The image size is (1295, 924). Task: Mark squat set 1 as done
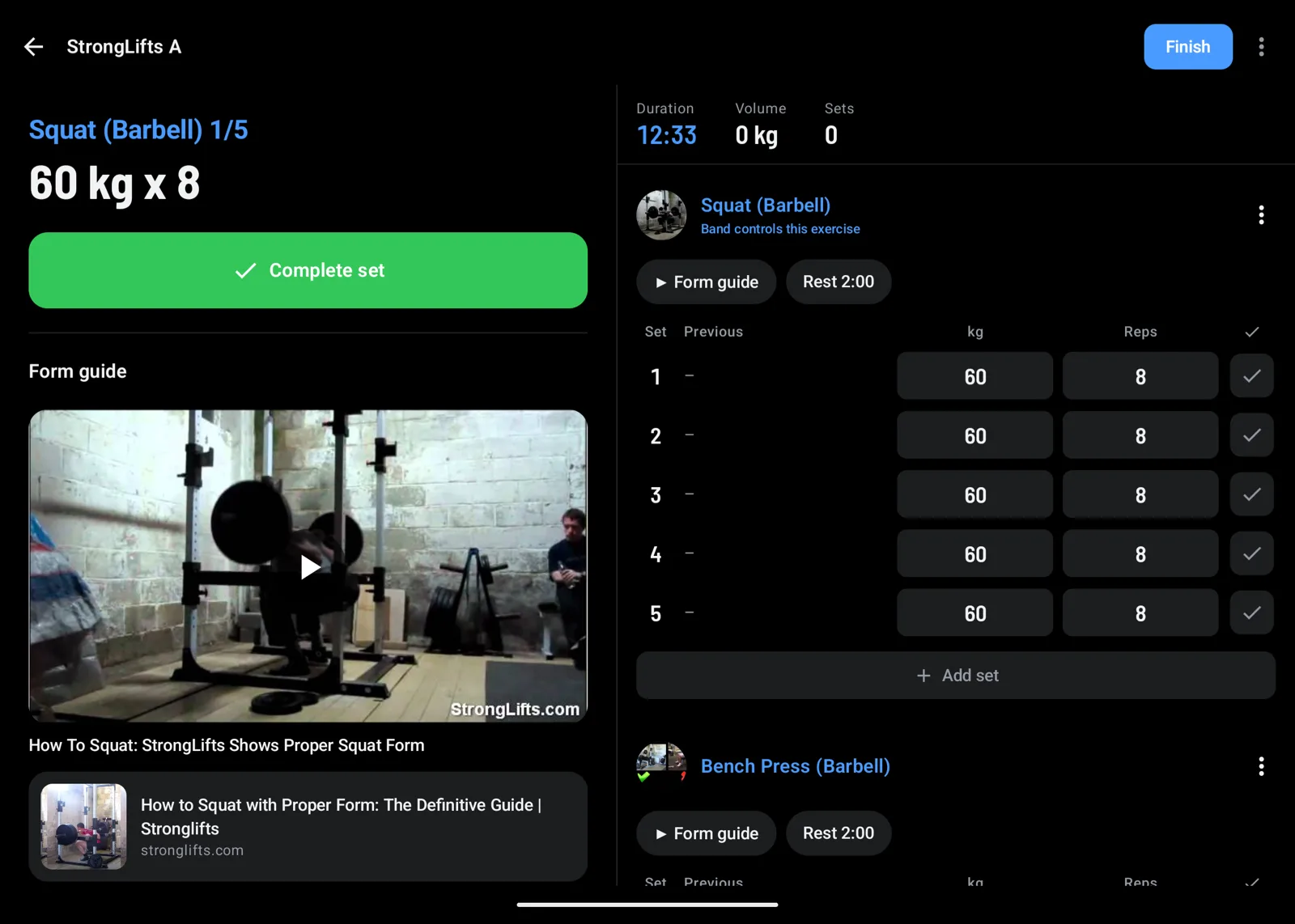point(1251,376)
